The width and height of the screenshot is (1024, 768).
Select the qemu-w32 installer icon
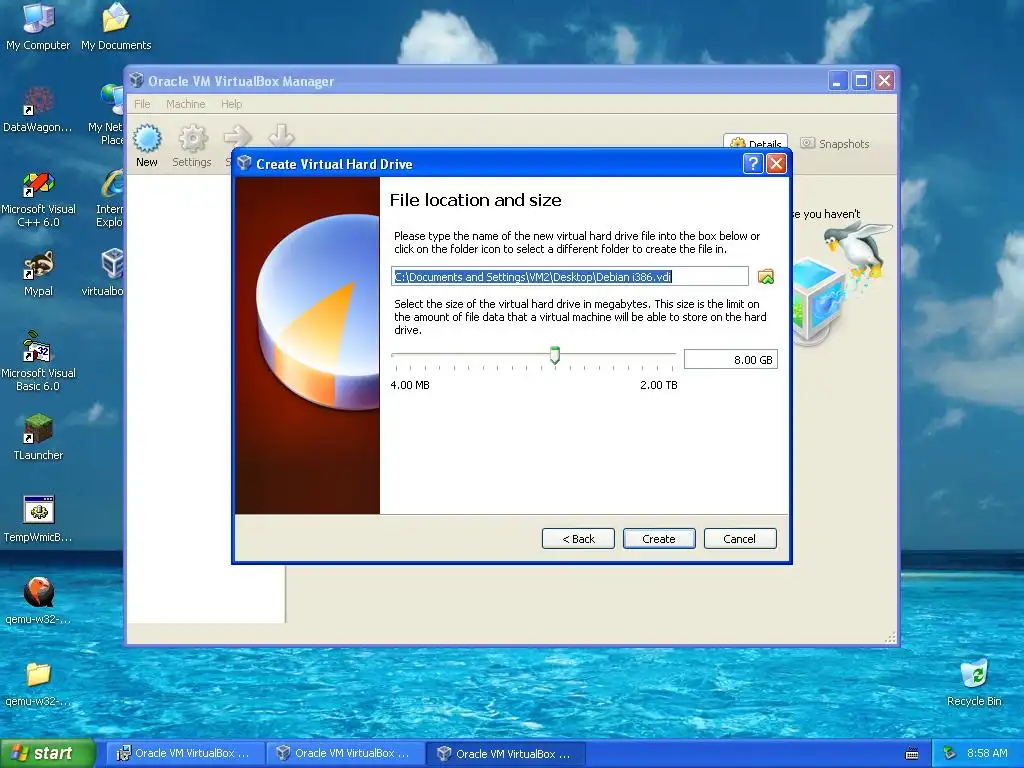[x=39, y=601]
